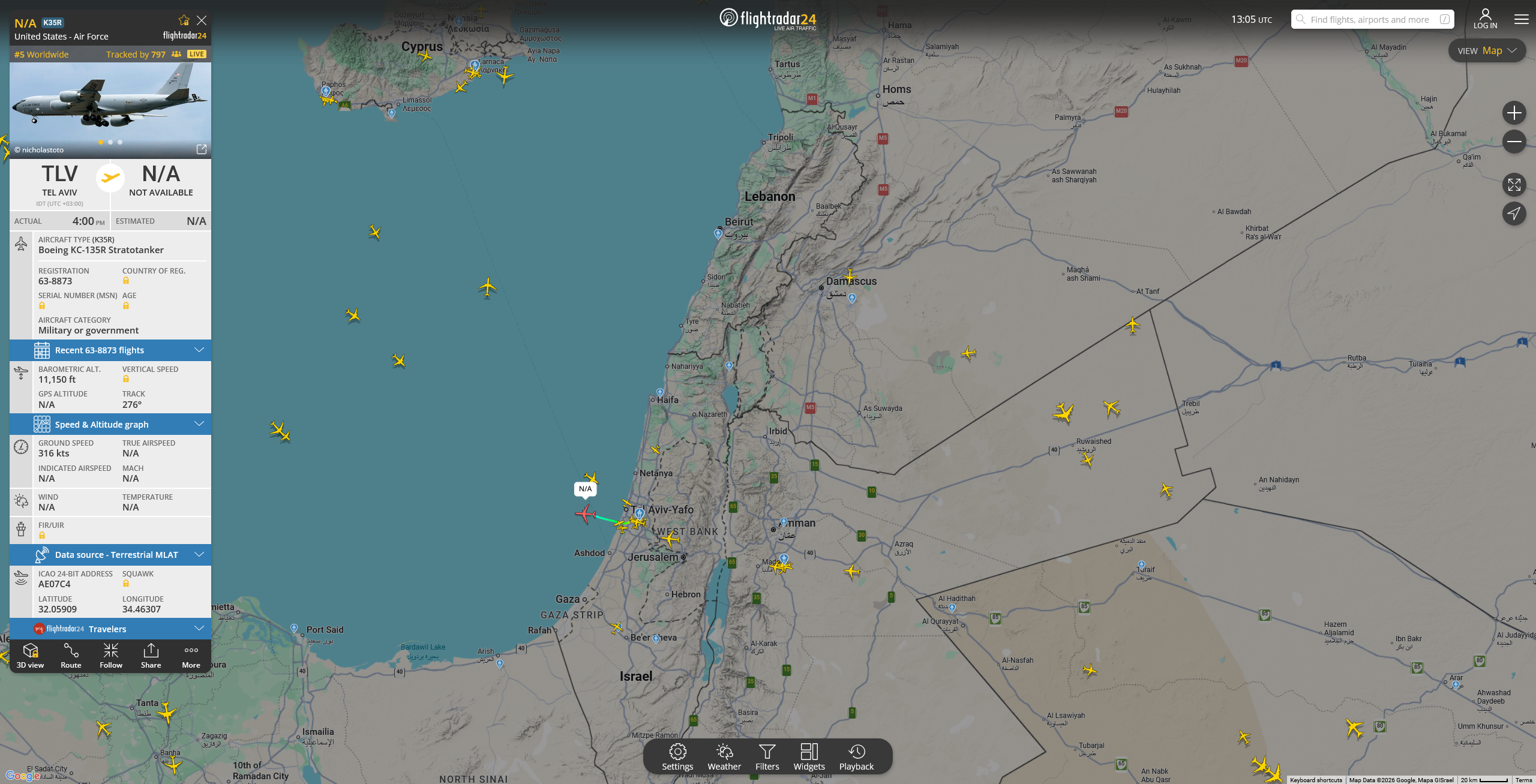Open the VIEW Map dropdown
1536x784 pixels.
point(1487,51)
